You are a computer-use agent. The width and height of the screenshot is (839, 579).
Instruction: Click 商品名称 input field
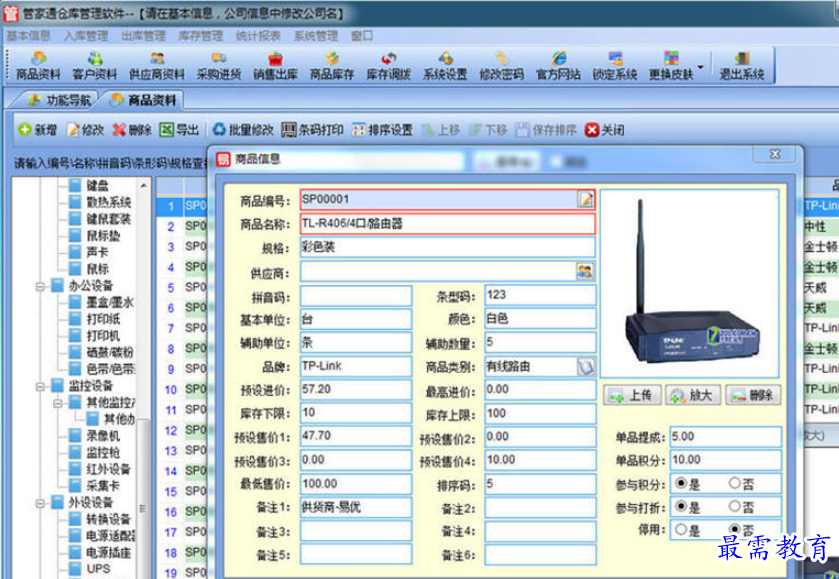pyautogui.click(x=447, y=224)
